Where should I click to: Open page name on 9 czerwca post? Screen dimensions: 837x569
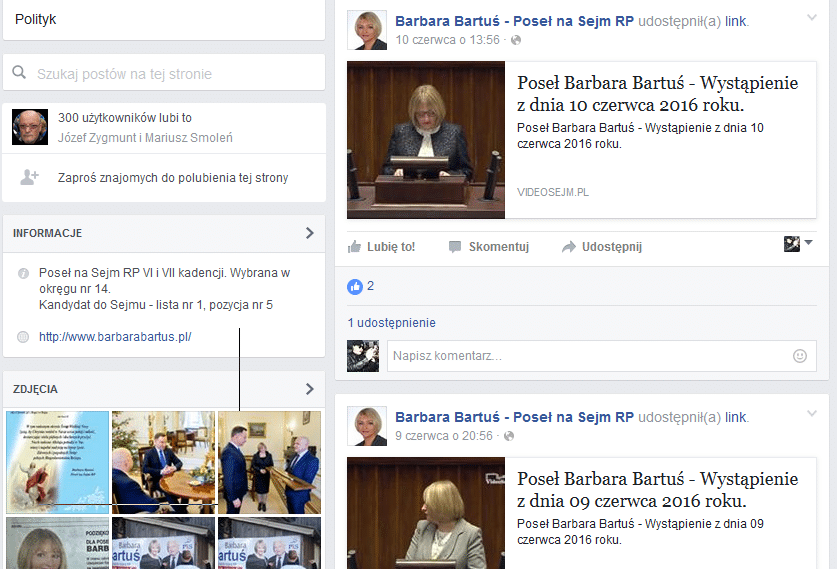(x=514, y=417)
